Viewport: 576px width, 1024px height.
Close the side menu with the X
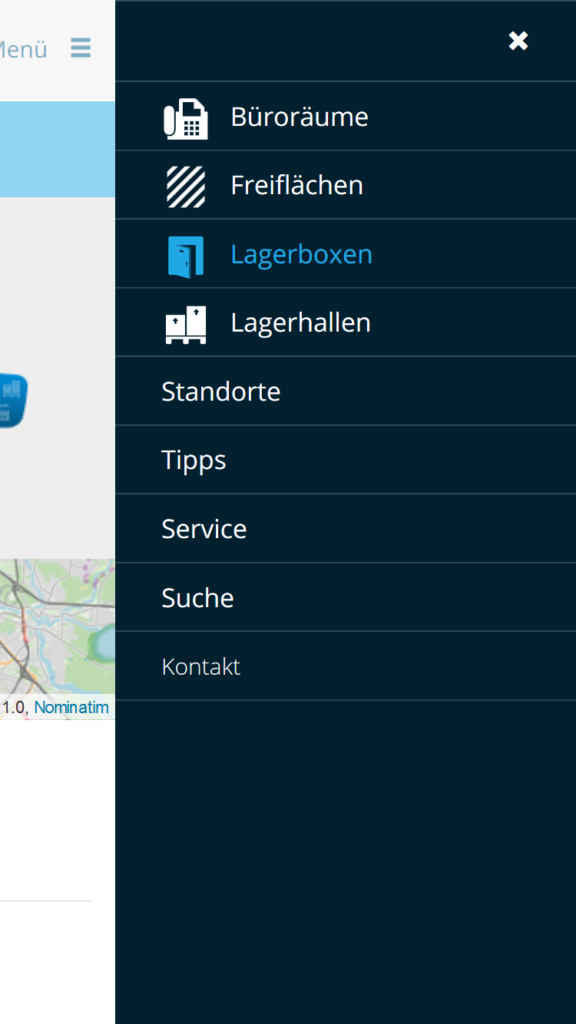click(519, 41)
